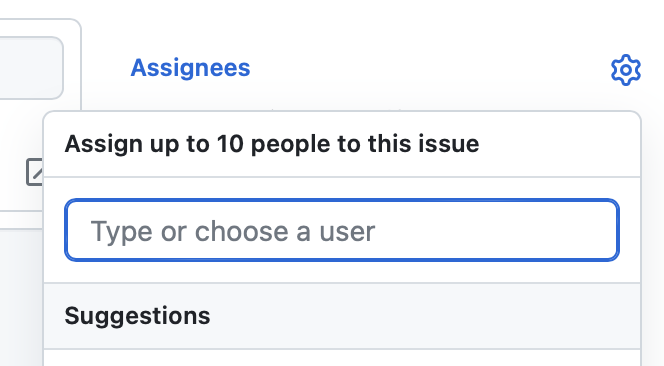Select the Suggestions divider bar

click(x=342, y=316)
